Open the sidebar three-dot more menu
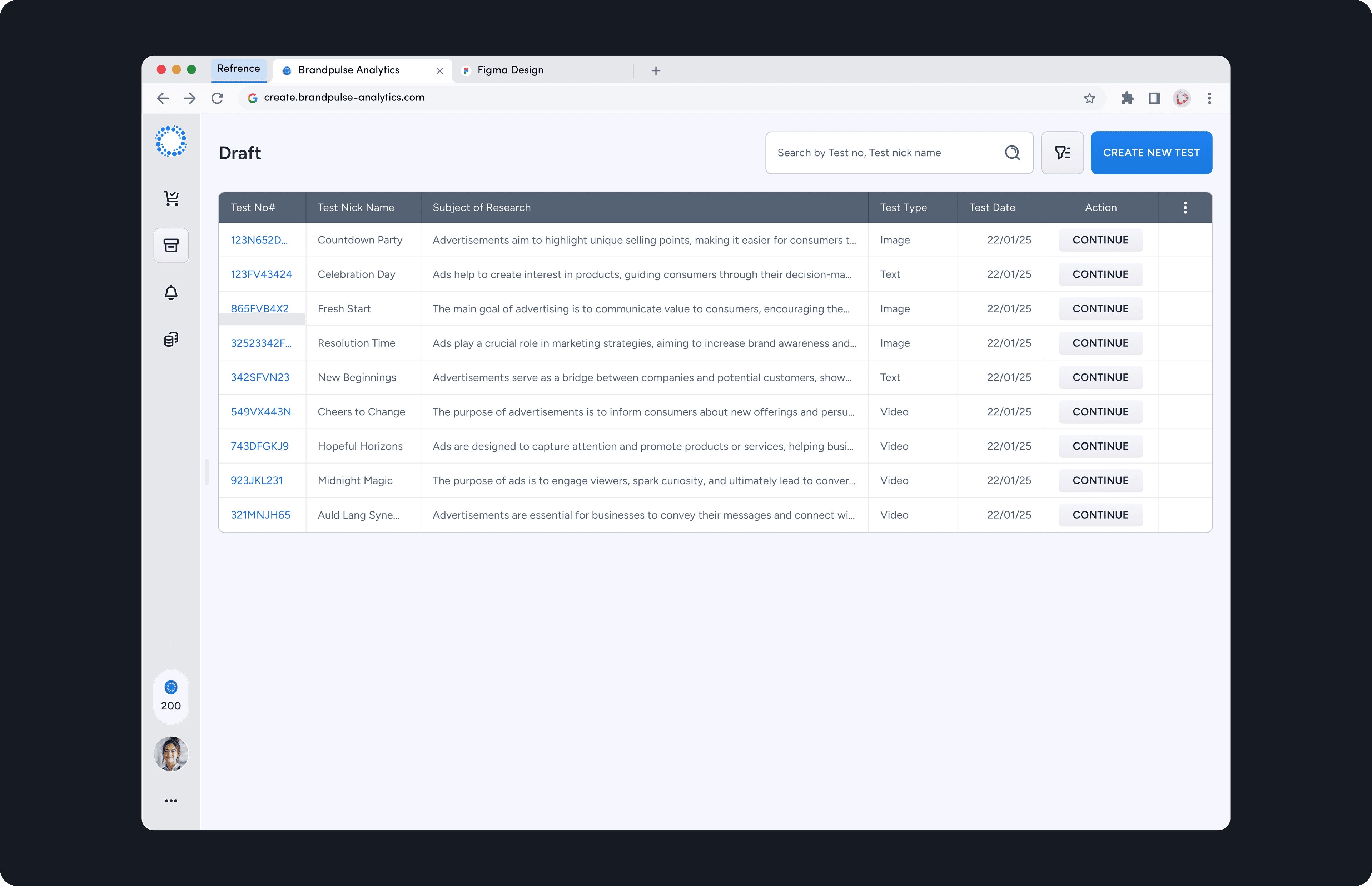This screenshot has height=886, width=1372. [x=171, y=800]
